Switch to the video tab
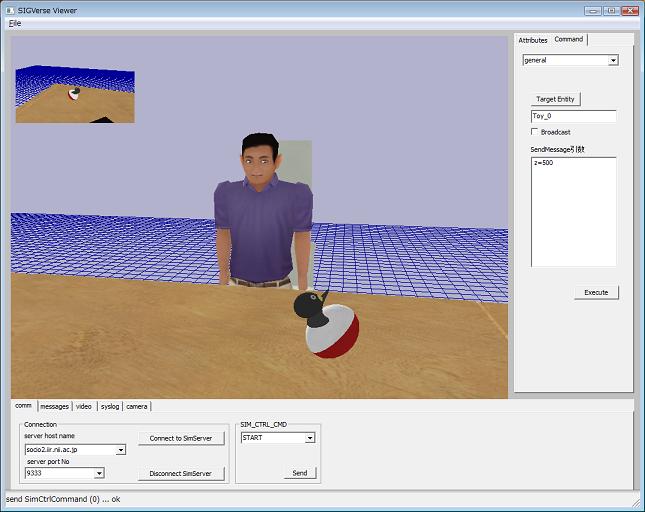This screenshot has width=645, height=512. tap(84, 406)
